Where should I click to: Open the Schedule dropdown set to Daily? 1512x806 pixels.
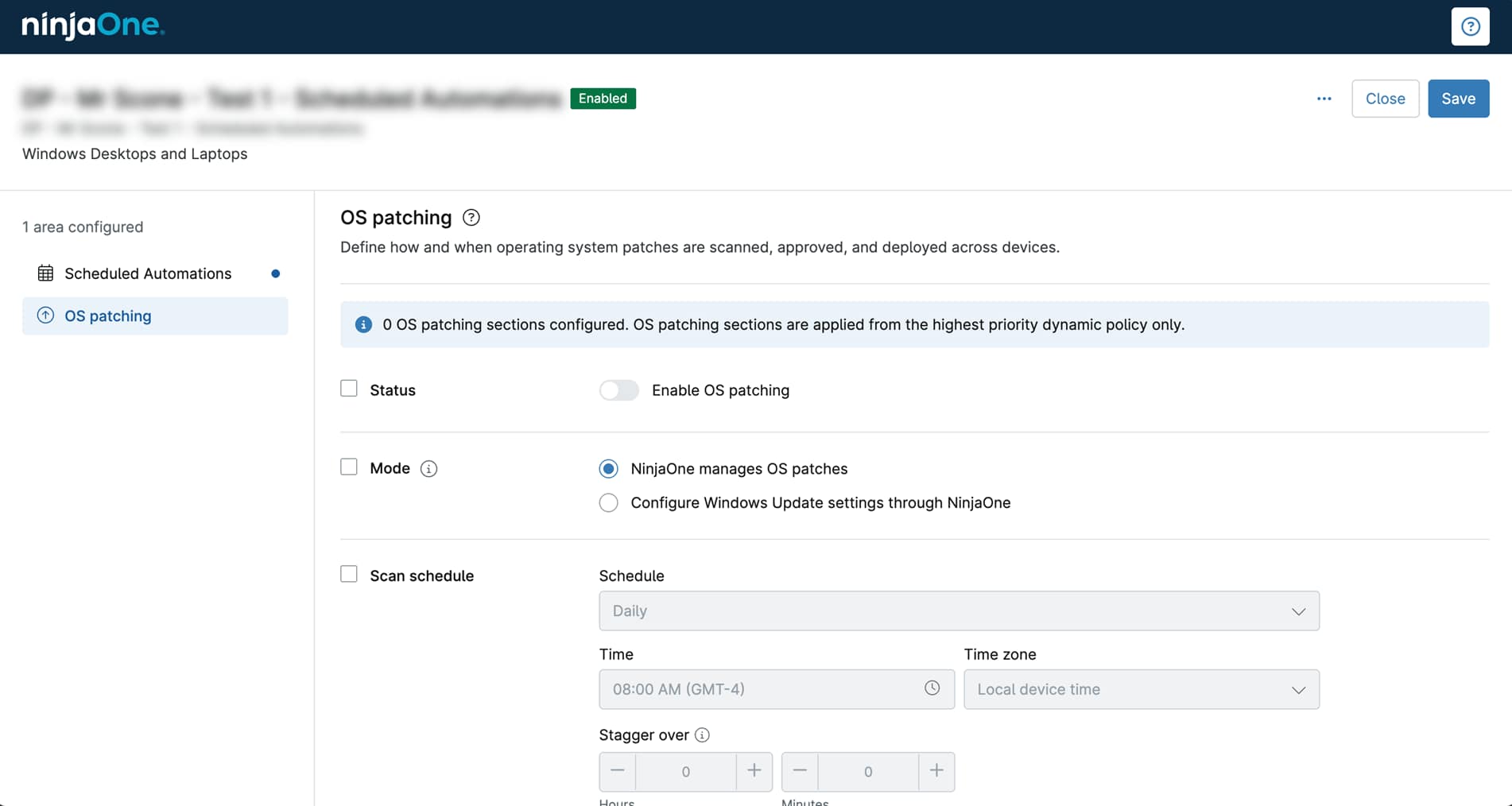point(959,610)
